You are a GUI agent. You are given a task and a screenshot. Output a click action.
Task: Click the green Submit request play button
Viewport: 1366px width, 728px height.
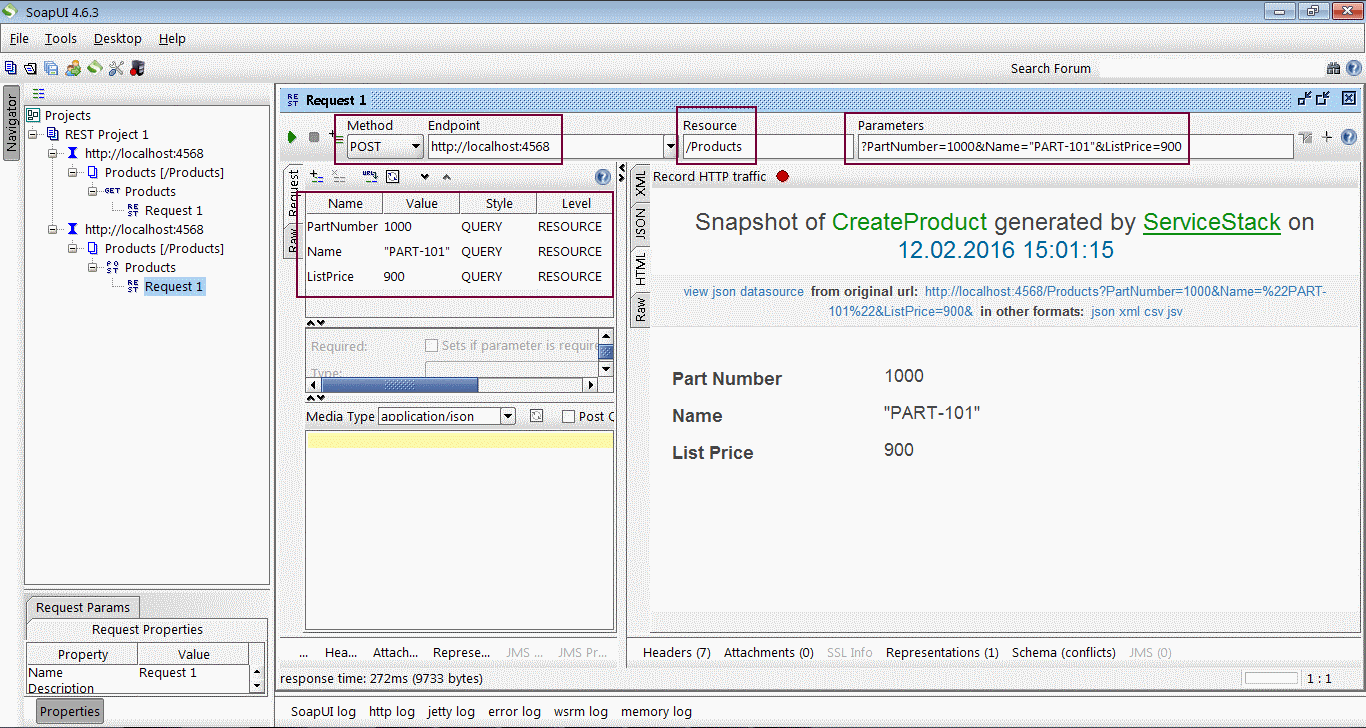[x=292, y=137]
